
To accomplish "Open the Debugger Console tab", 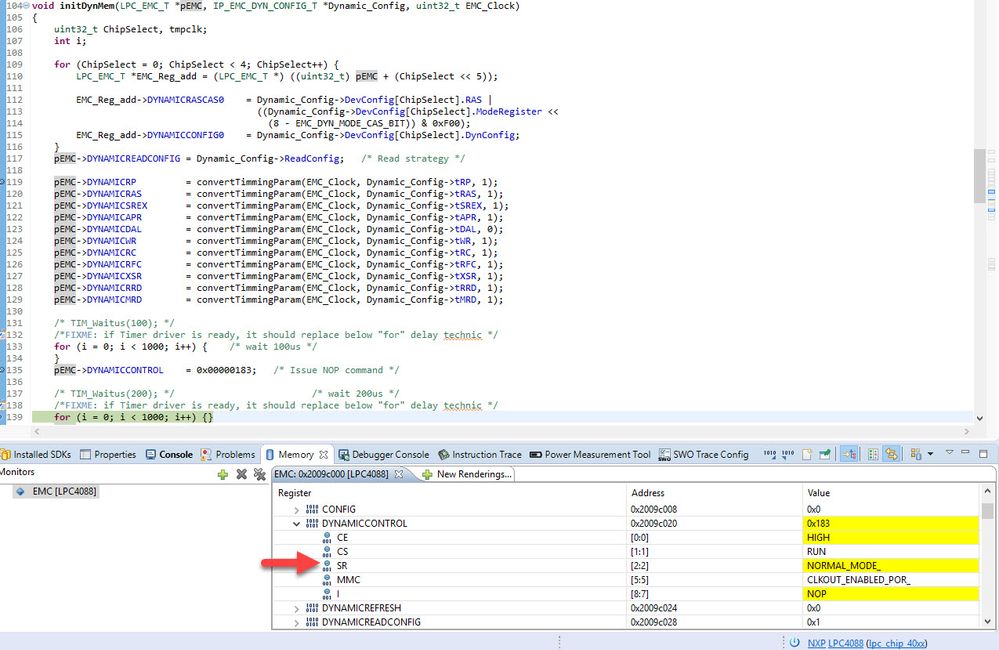I will pyautogui.click(x=384, y=454).
